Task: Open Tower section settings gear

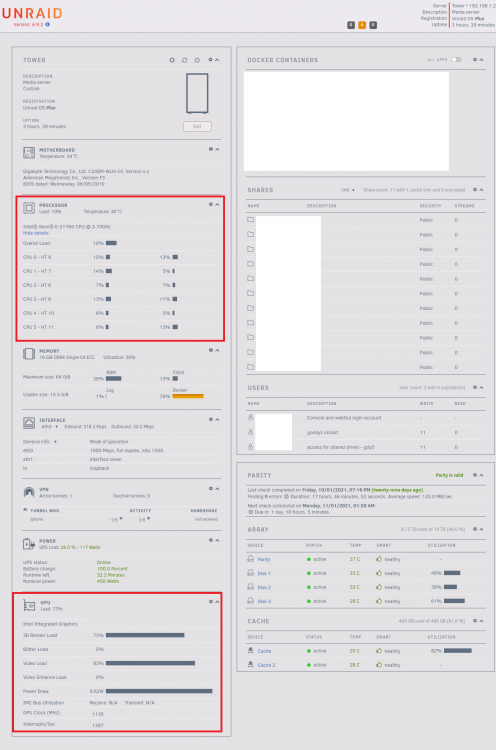Action: pos(210,60)
